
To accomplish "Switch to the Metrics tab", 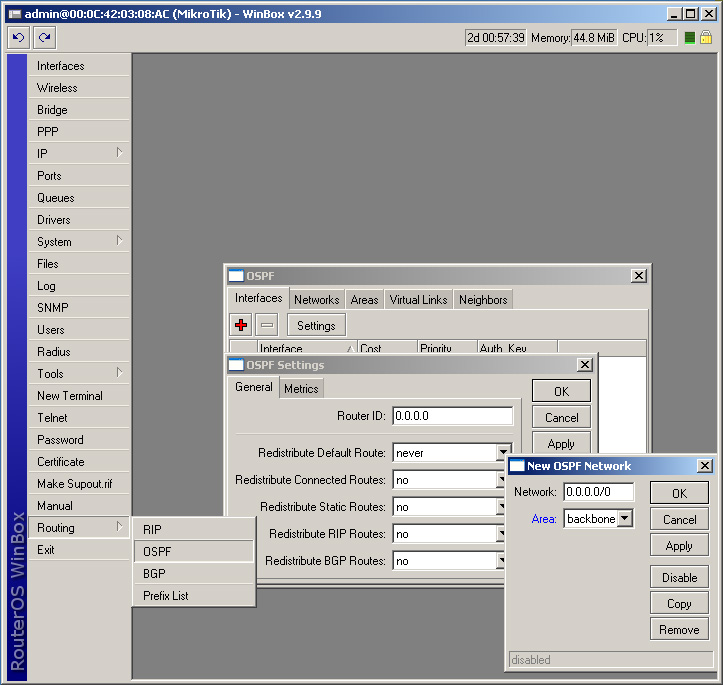I will [x=301, y=389].
